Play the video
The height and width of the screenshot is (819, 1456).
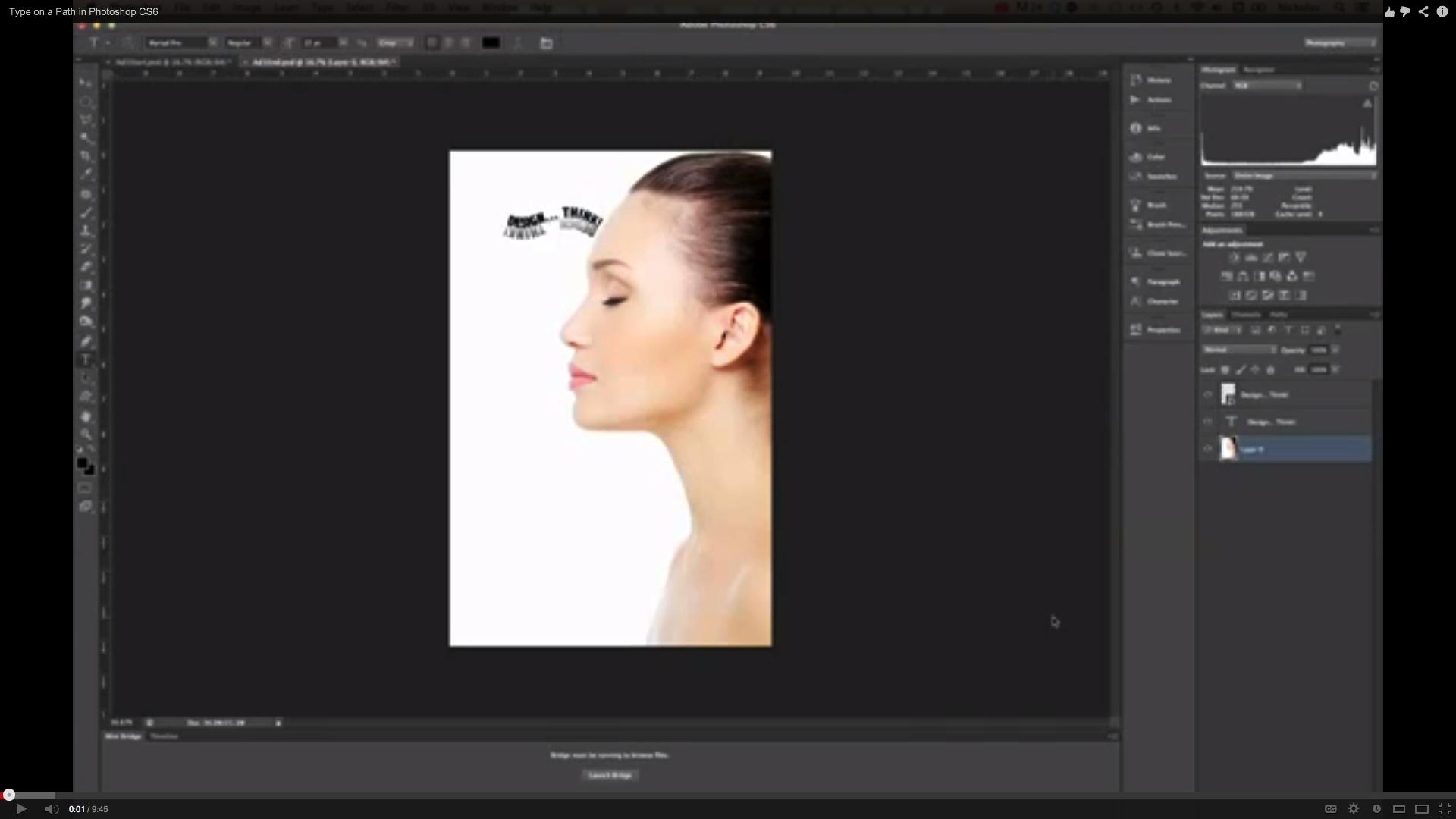(21, 809)
